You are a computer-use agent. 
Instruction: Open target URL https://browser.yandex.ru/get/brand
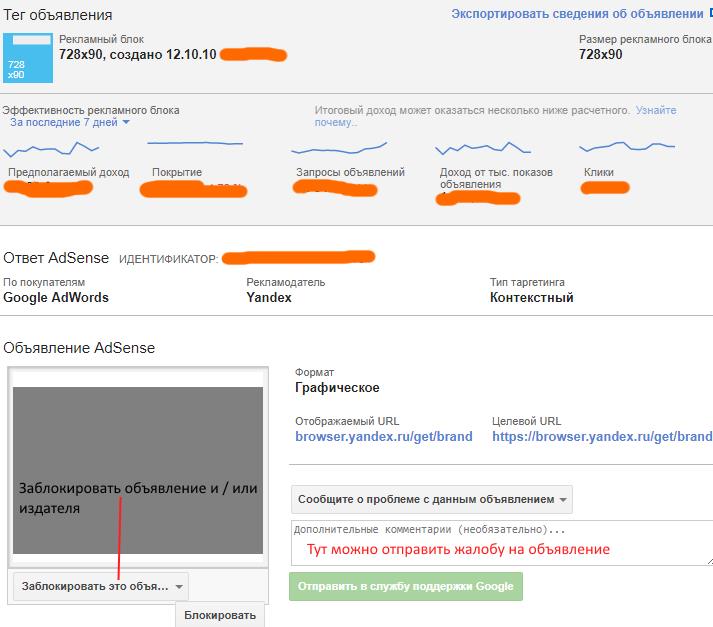point(602,436)
